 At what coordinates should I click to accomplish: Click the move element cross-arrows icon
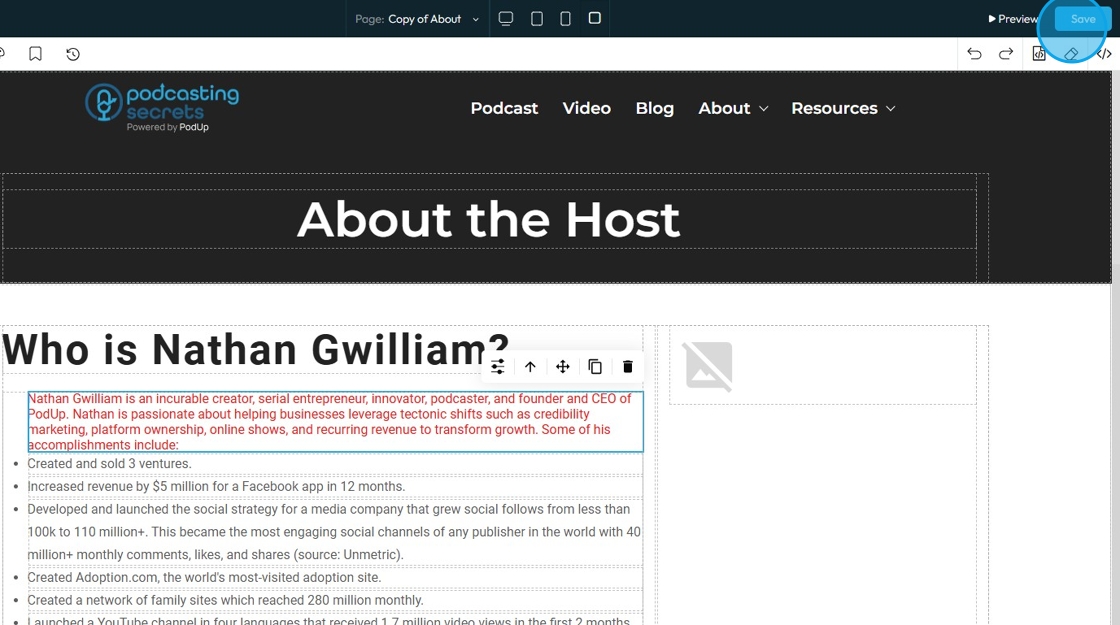point(563,366)
